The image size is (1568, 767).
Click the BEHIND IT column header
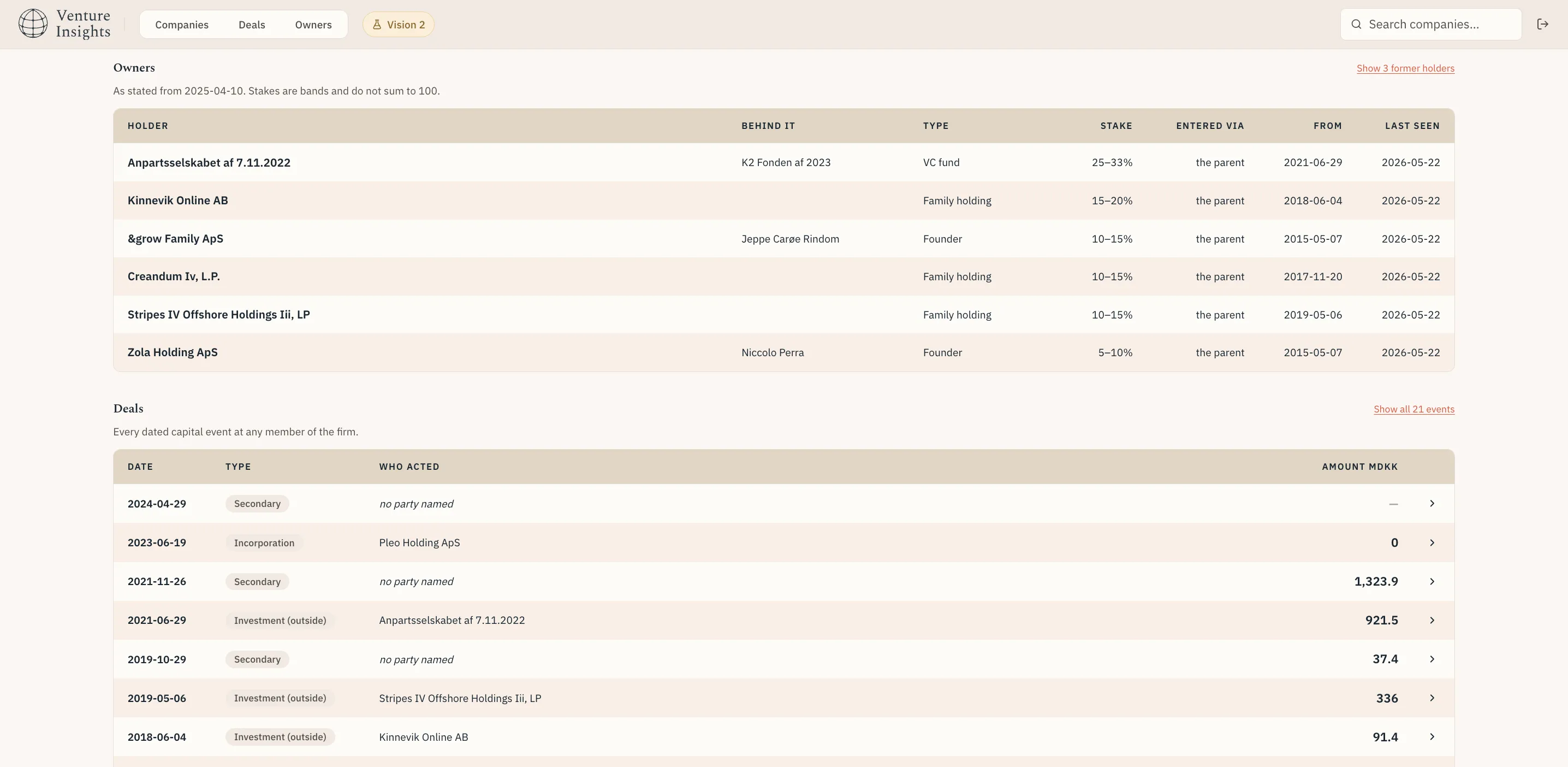[x=768, y=126]
